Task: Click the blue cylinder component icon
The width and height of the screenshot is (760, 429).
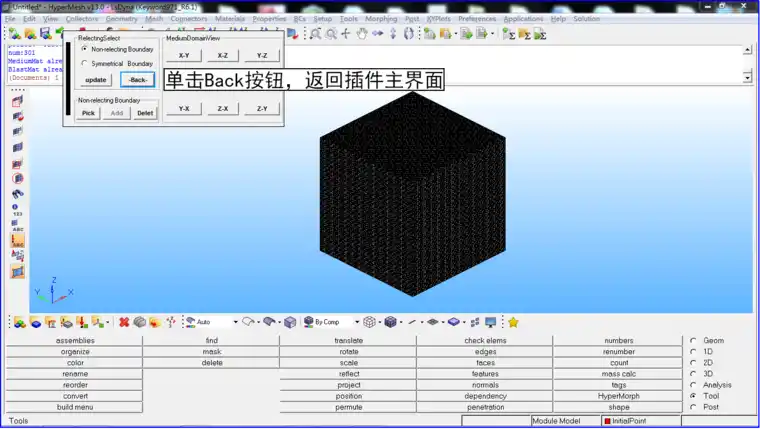Action: 35,322
